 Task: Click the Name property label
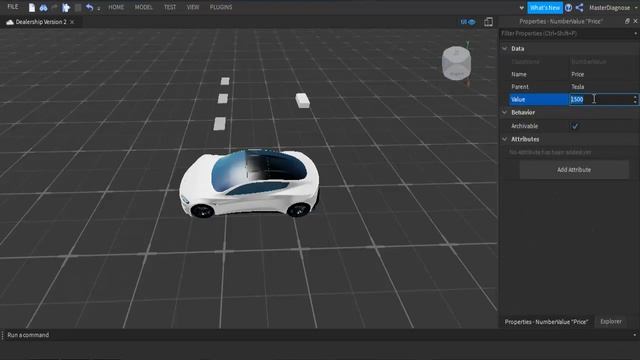(519, 74)
